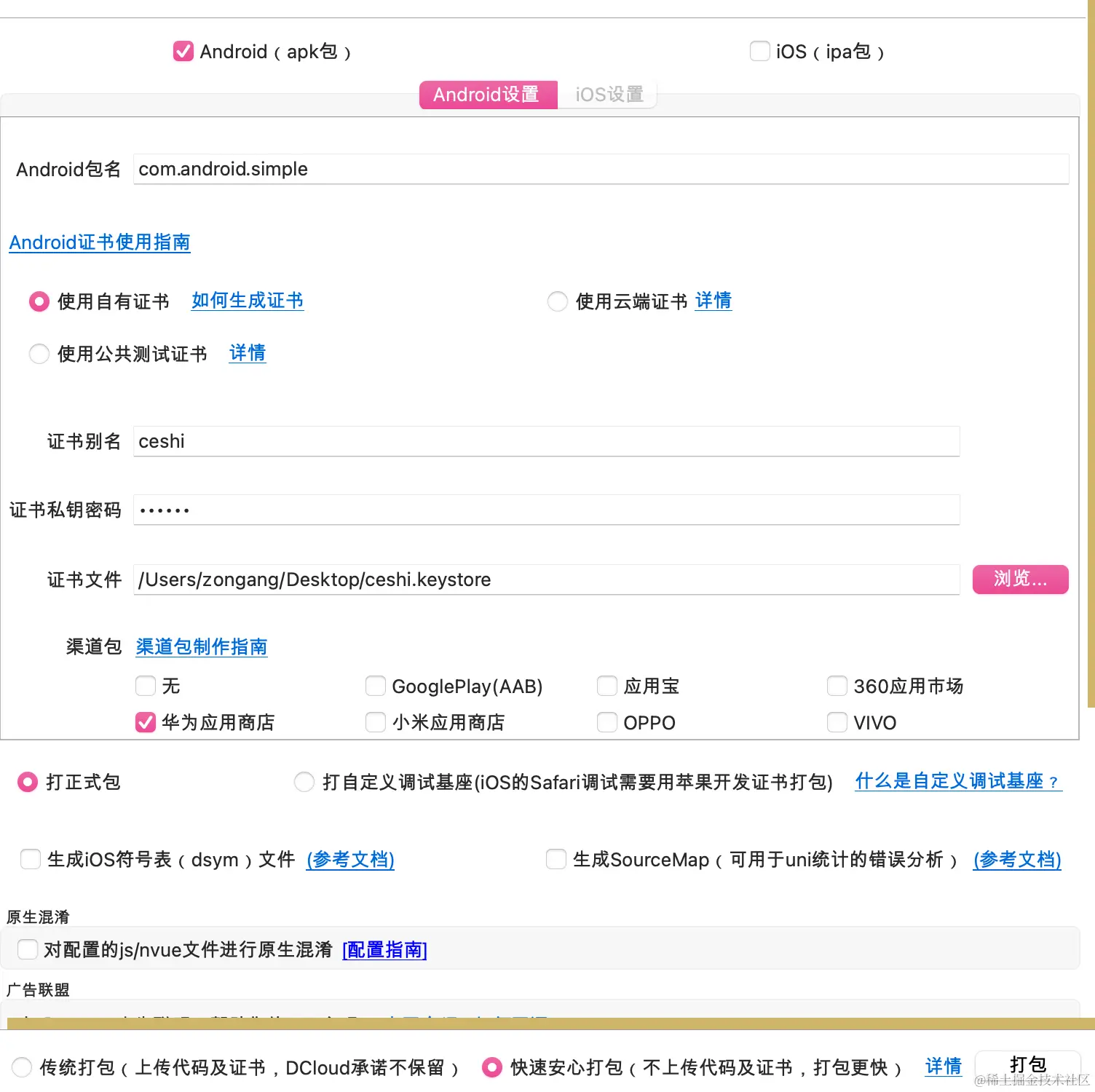1095x1092 pixels.
Task: Check the GooglePlay(AAB) channel package
Action: (375, 686)
